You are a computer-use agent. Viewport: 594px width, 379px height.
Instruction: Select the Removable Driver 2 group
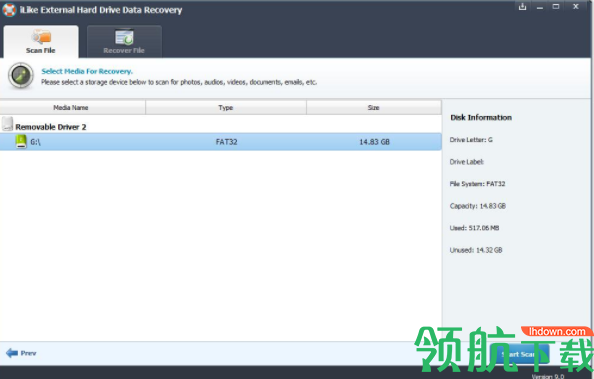(51, 127)
